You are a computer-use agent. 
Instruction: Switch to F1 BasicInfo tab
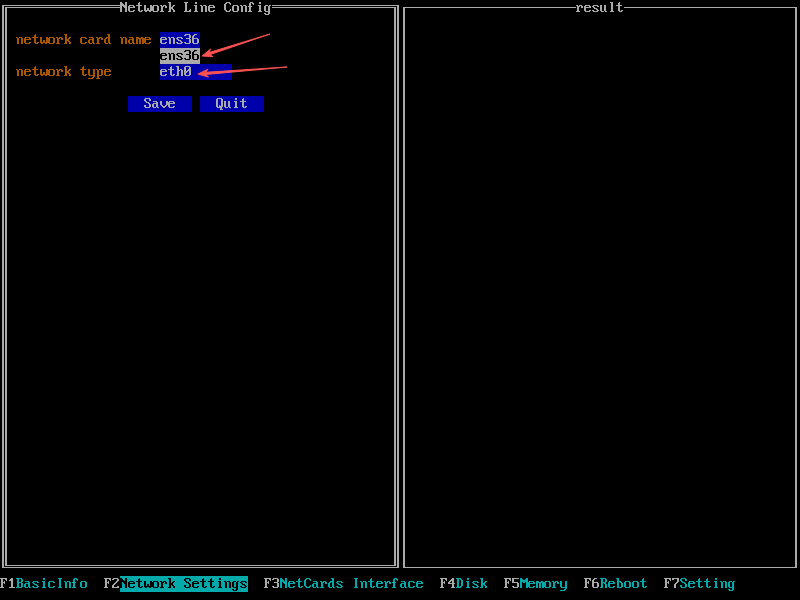point(44,584)
